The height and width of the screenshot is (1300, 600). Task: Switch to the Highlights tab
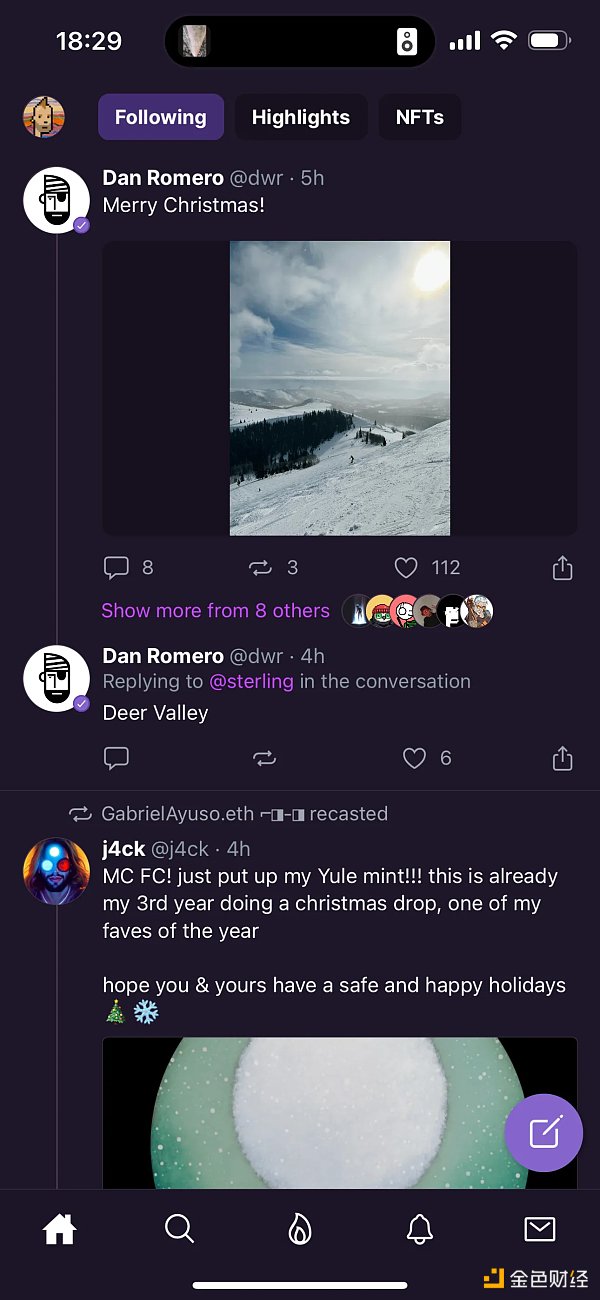coord(301,118)
